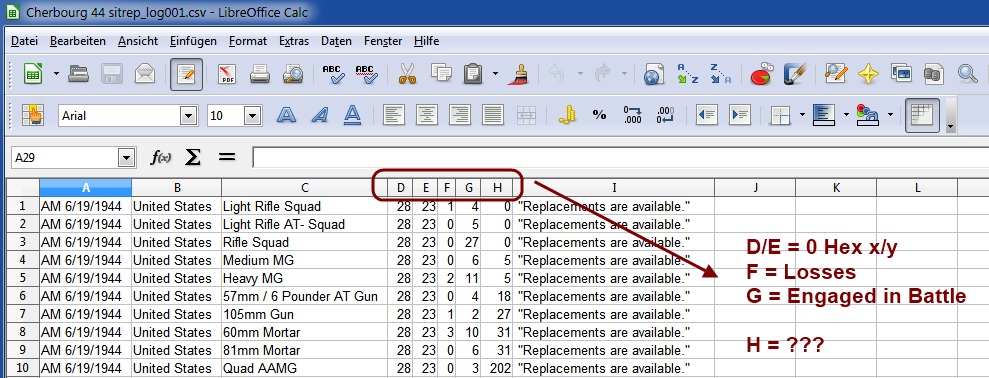Open the page preview
The image size is (989, 378).
click(x=293, y=74)
